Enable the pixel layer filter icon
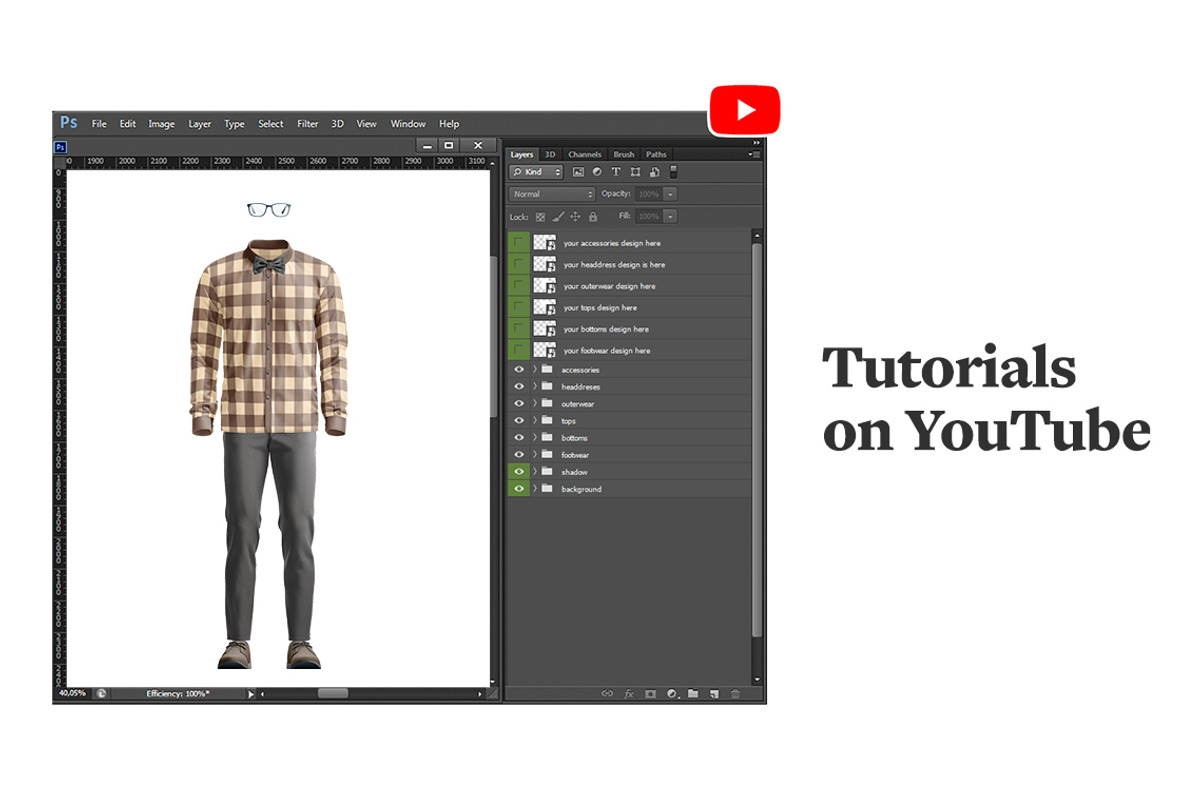The width and height of the screenshot is (1200, 800). pos(578,172)
